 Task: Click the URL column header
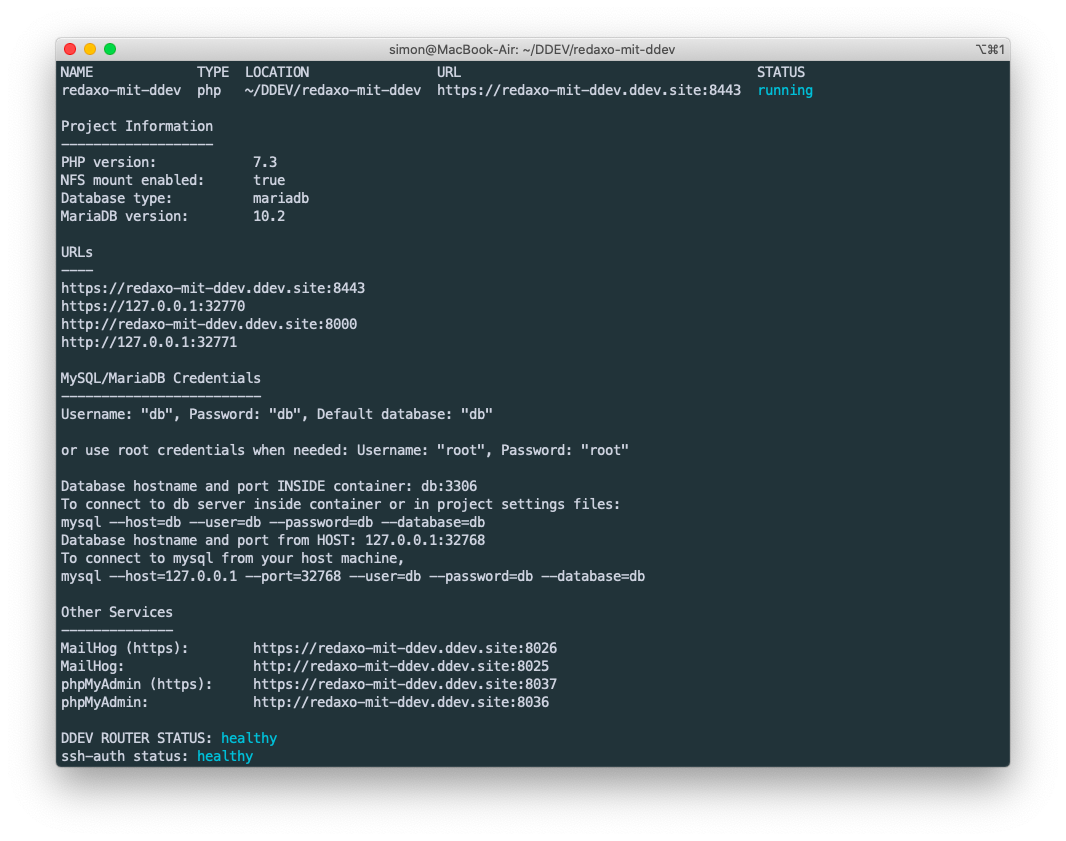tap(449, 72)
